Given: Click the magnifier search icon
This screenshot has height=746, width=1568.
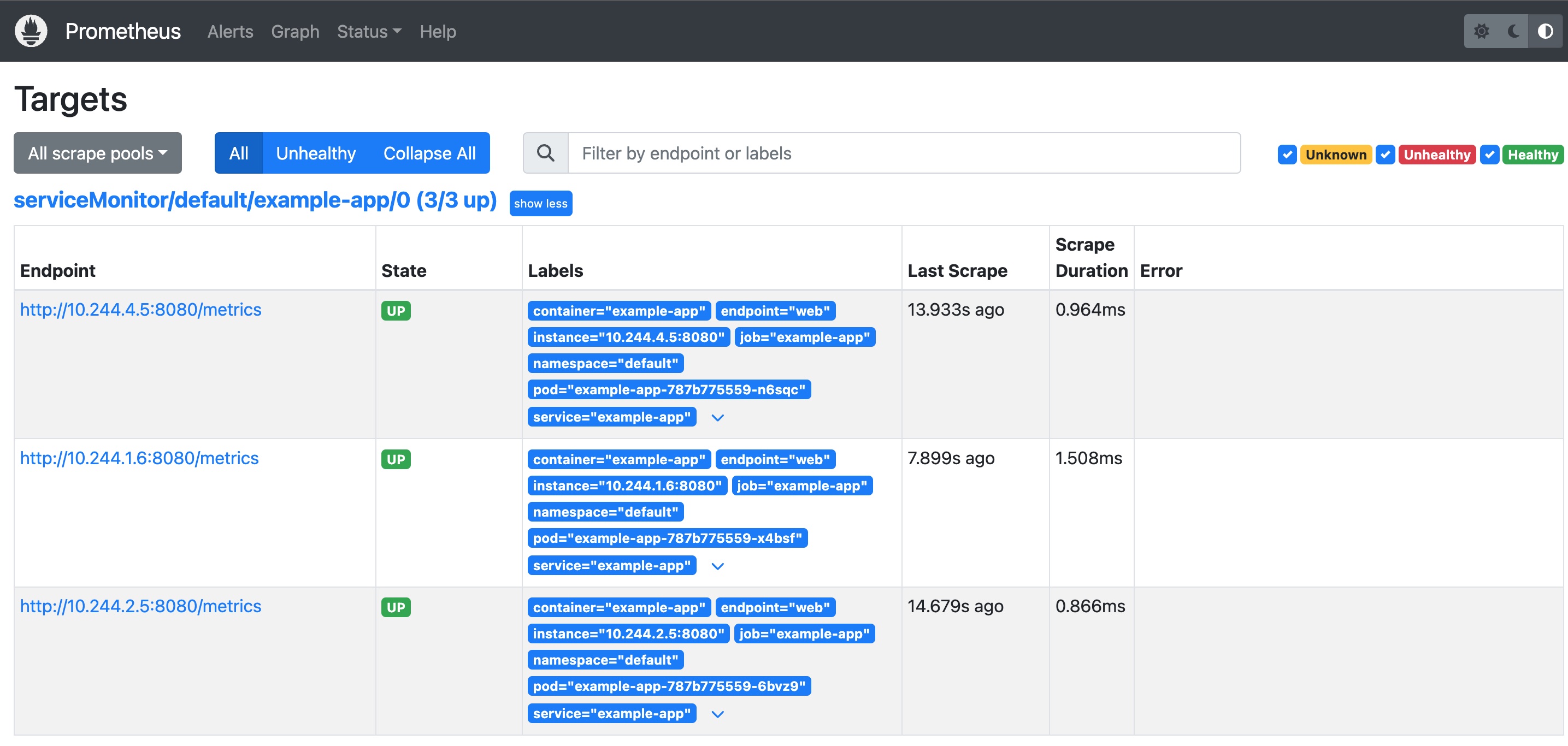Looking at the screenshot, I should (x=545, y=153).
